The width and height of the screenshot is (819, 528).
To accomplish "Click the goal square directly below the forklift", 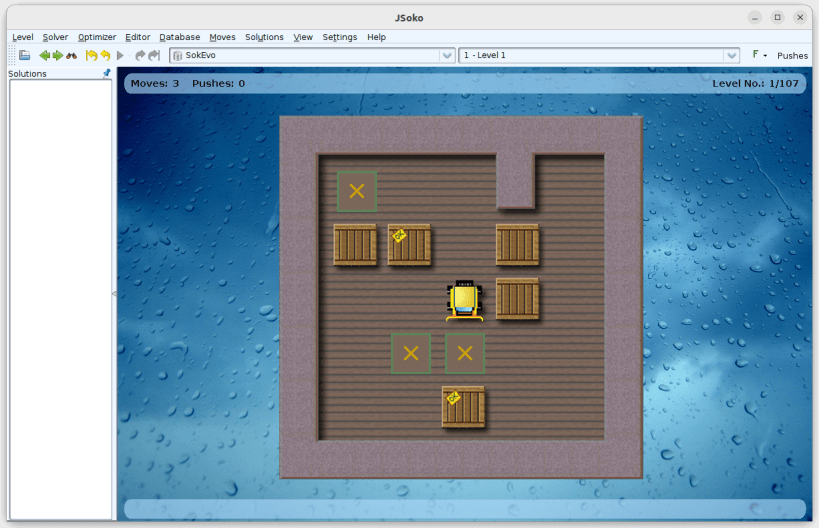I will [x=465, y=354].
